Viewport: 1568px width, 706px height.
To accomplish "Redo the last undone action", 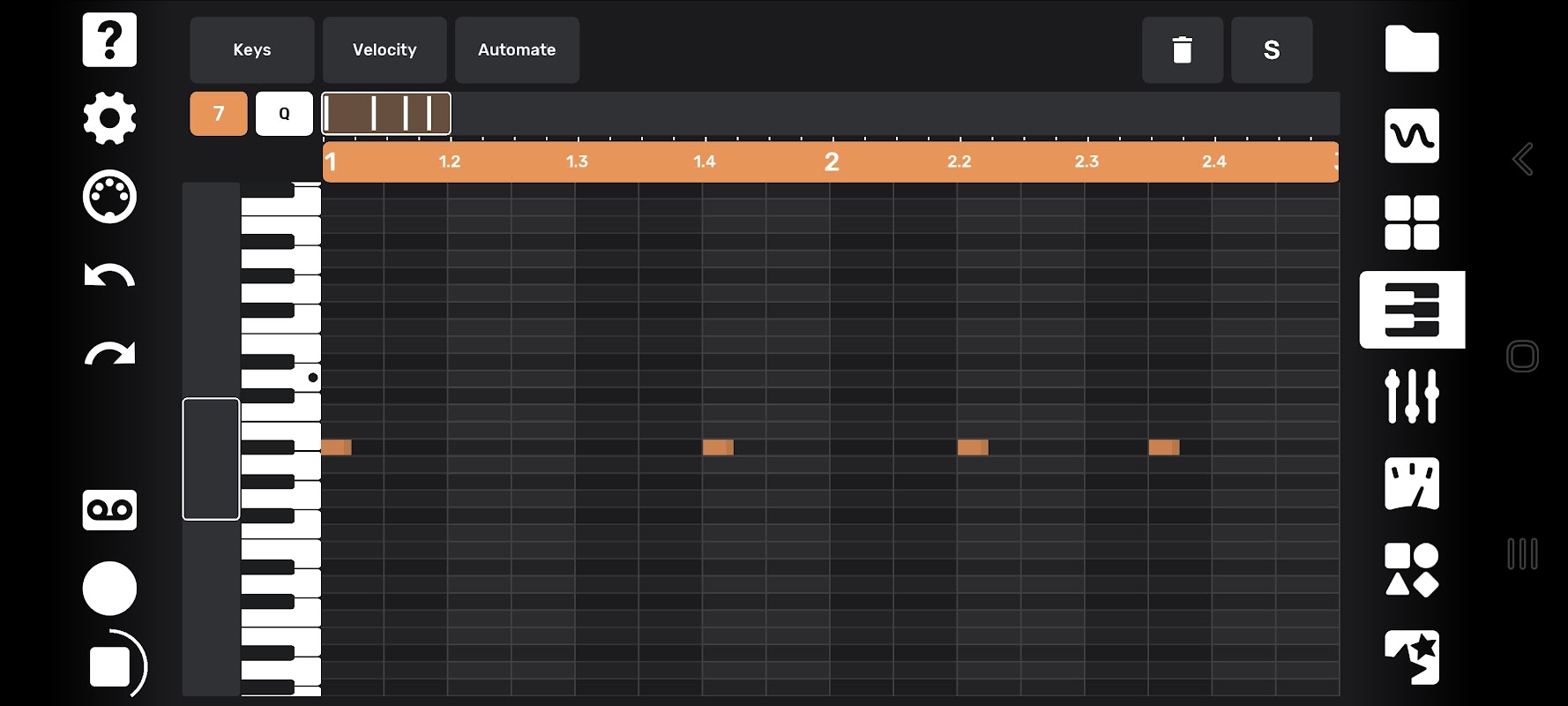I will coord(109,353).
